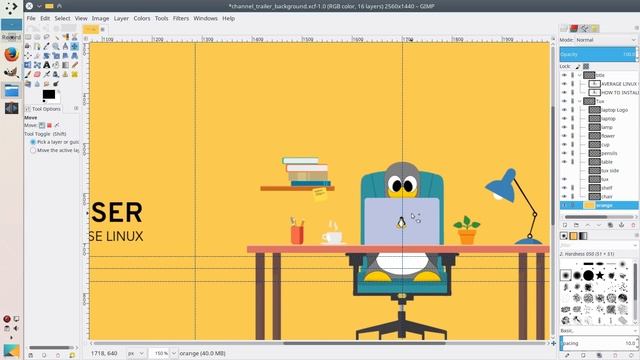
Task: Select the Scale tool
Action: coord(56,56)
